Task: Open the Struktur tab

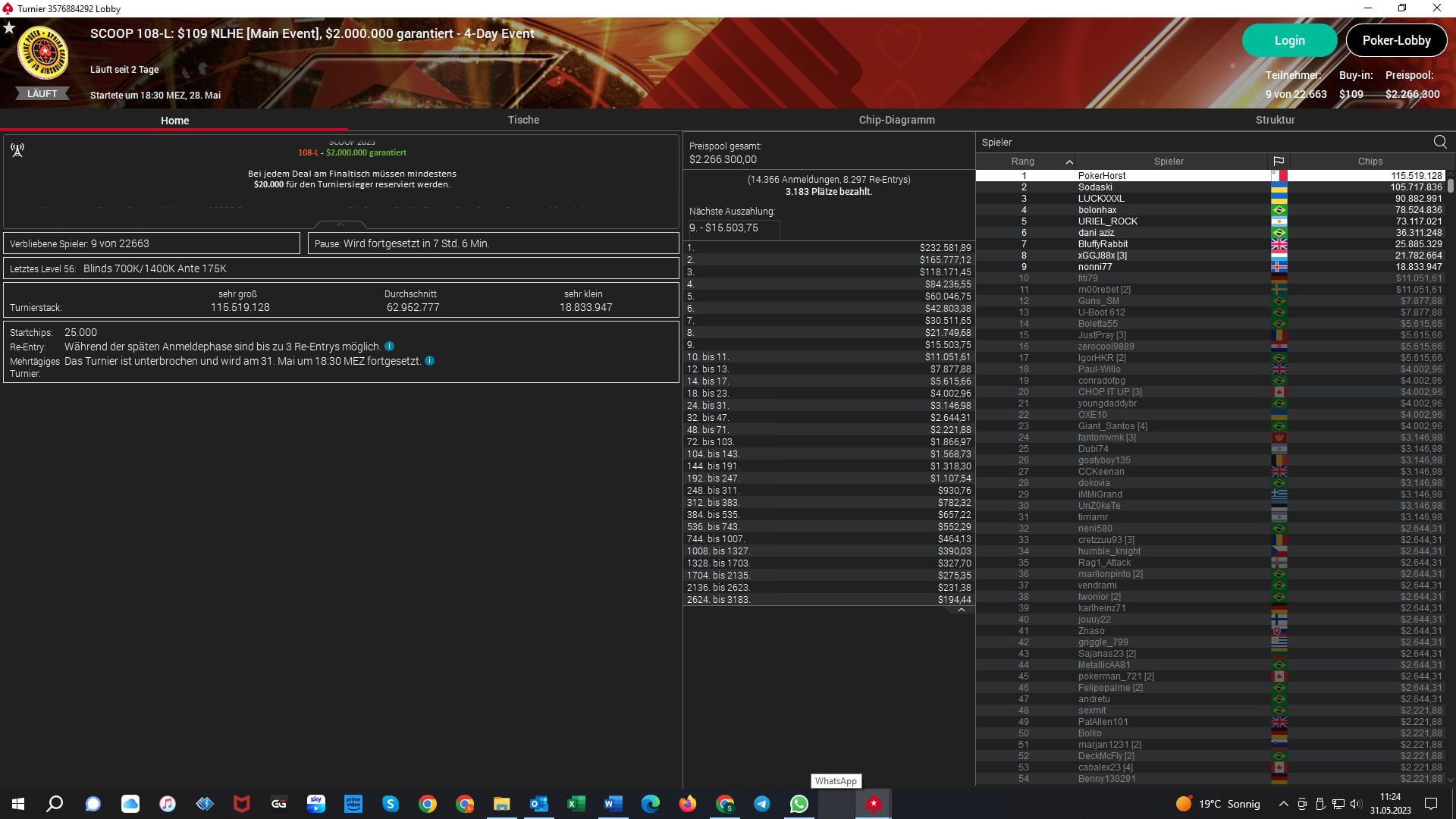Action: (x=1275, y=120)
